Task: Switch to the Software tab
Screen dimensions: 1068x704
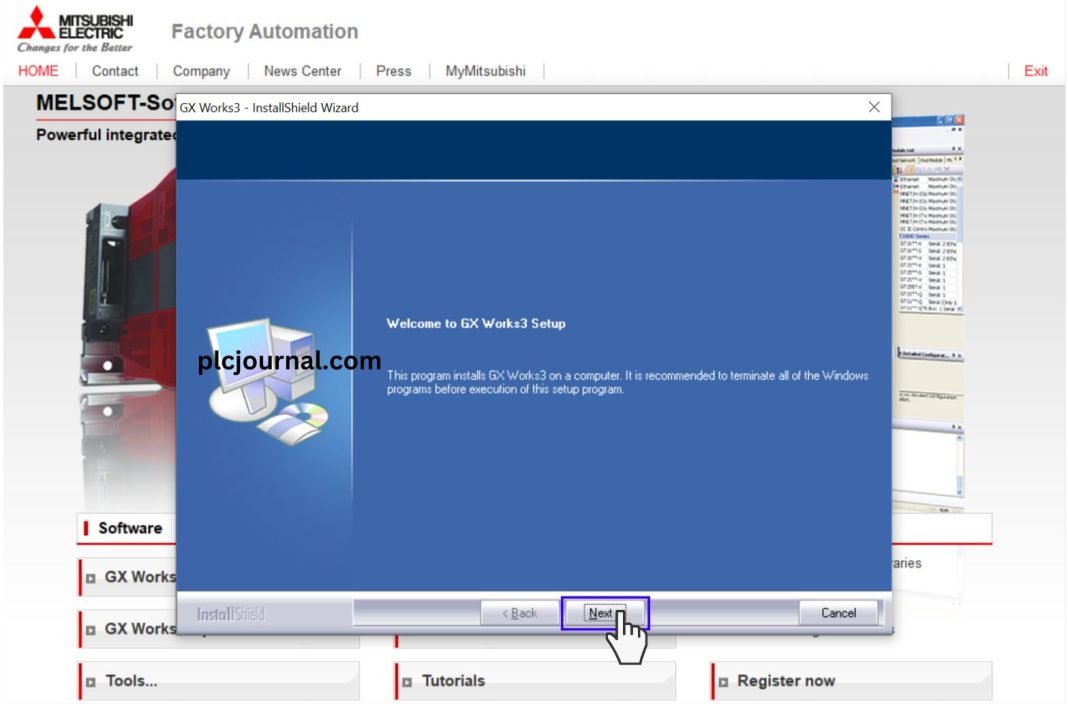Action: coord(128,528)
